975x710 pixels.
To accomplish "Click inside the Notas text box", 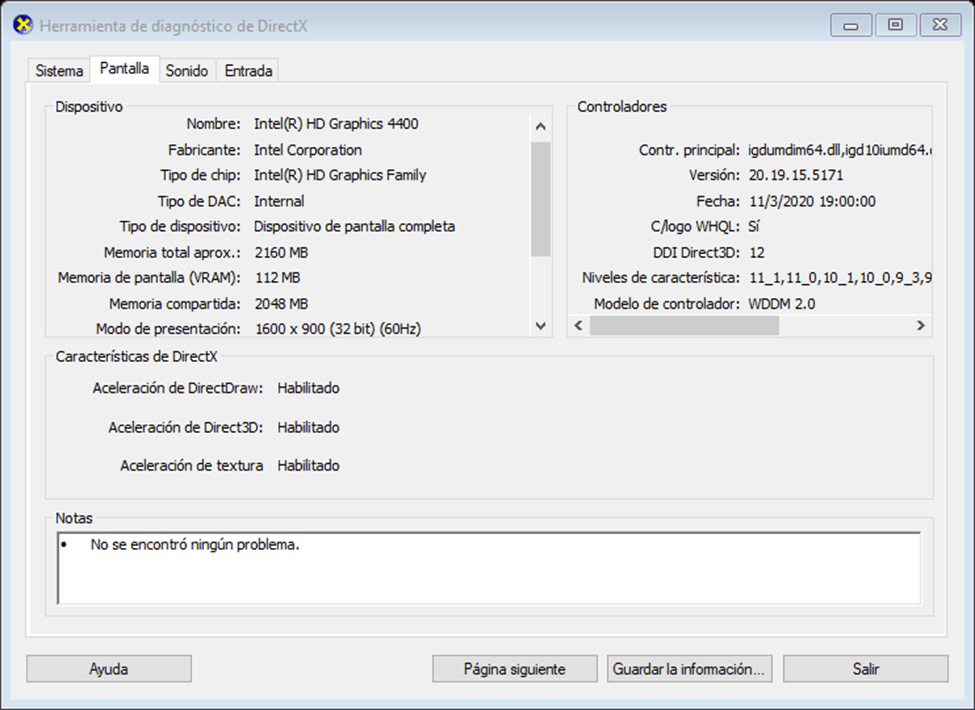I will [489, 568].
